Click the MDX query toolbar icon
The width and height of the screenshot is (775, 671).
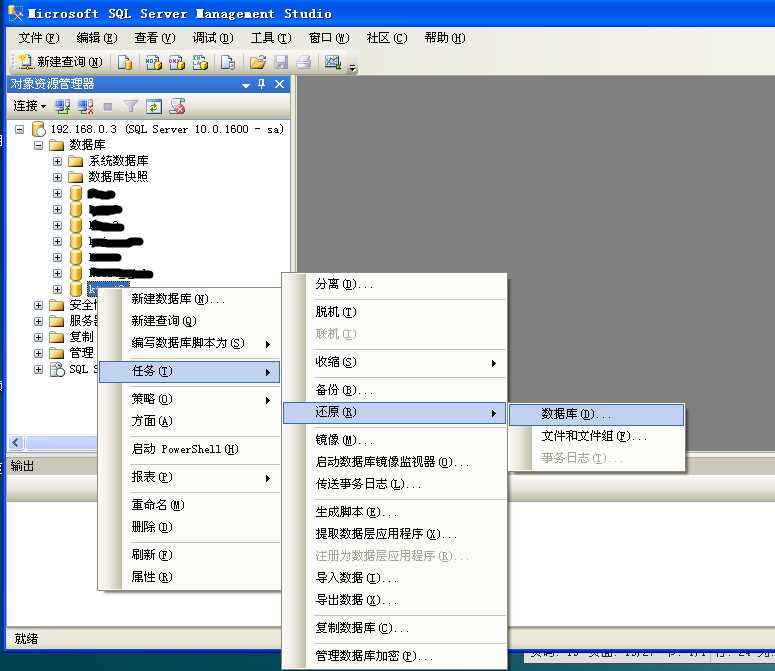click(x=153, y=62)
